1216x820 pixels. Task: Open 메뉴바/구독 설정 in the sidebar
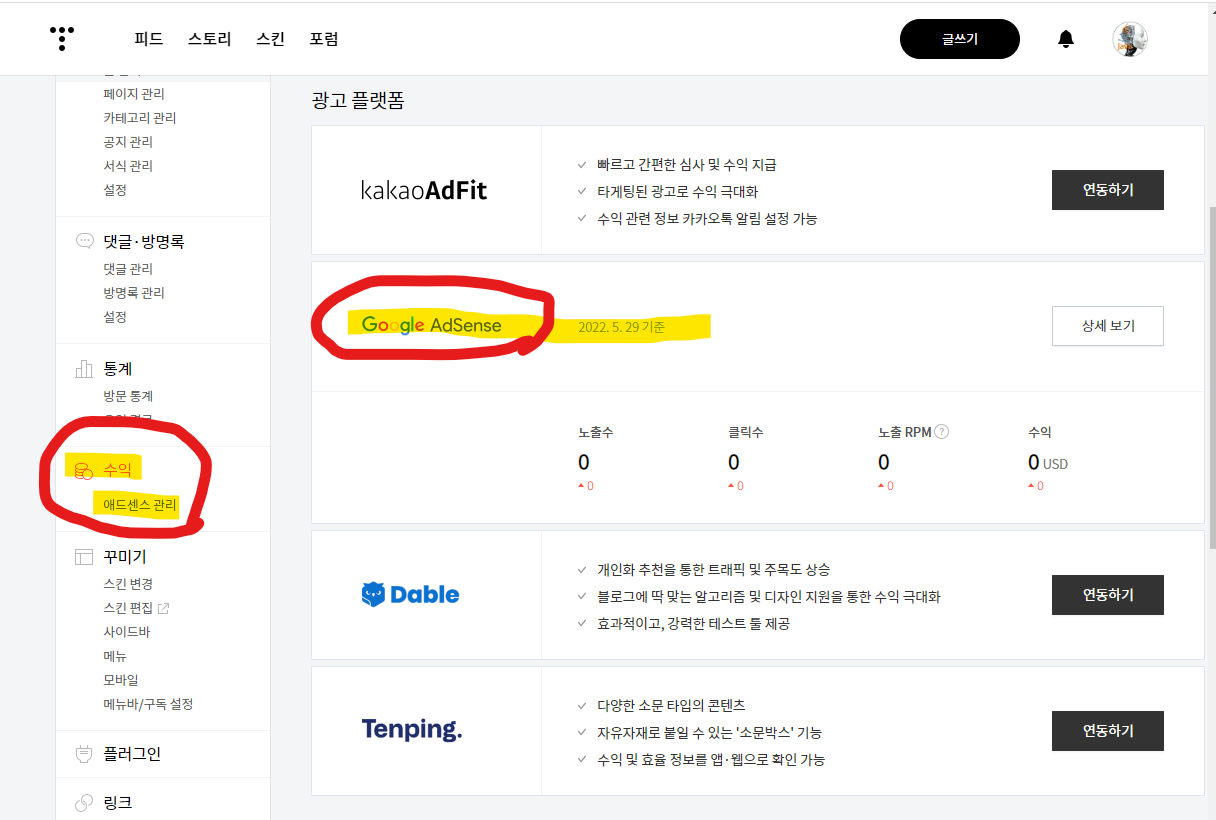click(x=148, y=704)
